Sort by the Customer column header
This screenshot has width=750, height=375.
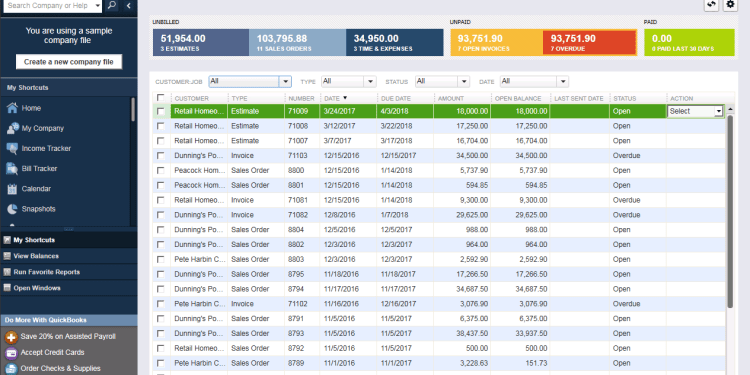[199, 98]
